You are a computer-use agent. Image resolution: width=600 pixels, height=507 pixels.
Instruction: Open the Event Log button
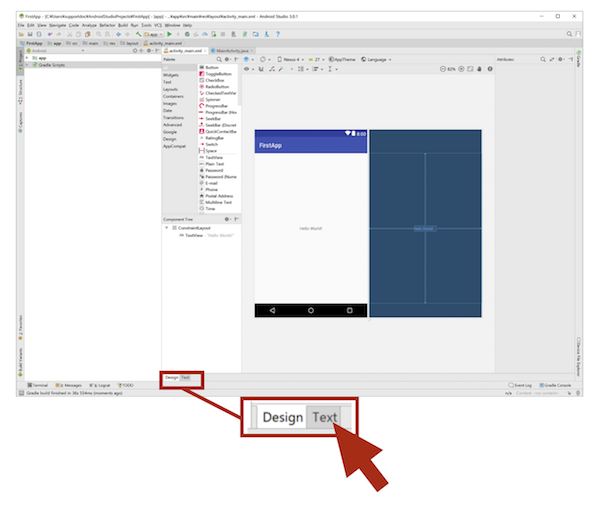coord(520,385)
